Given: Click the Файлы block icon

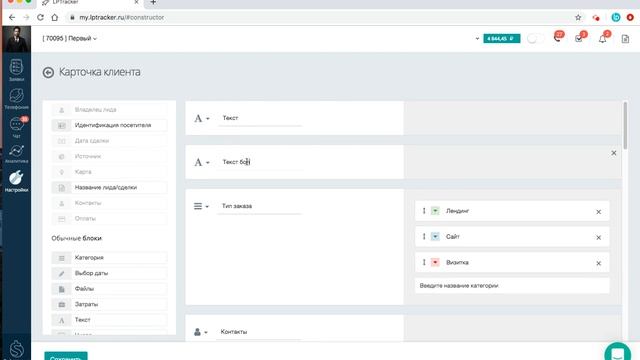Looking at the screenshot, I should pos(62,289).
